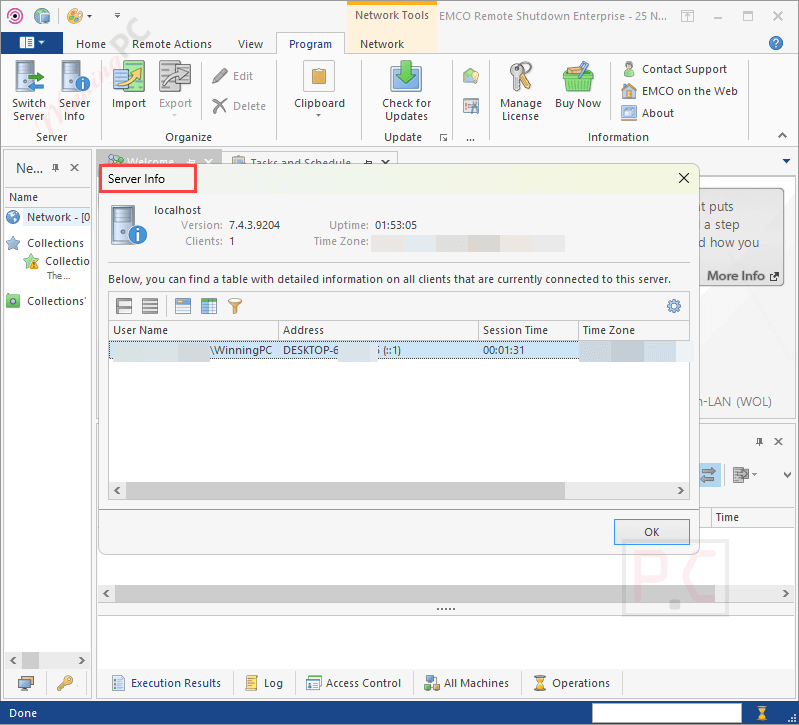
Task: Sort by Address column header
Action: coord(378,330)
